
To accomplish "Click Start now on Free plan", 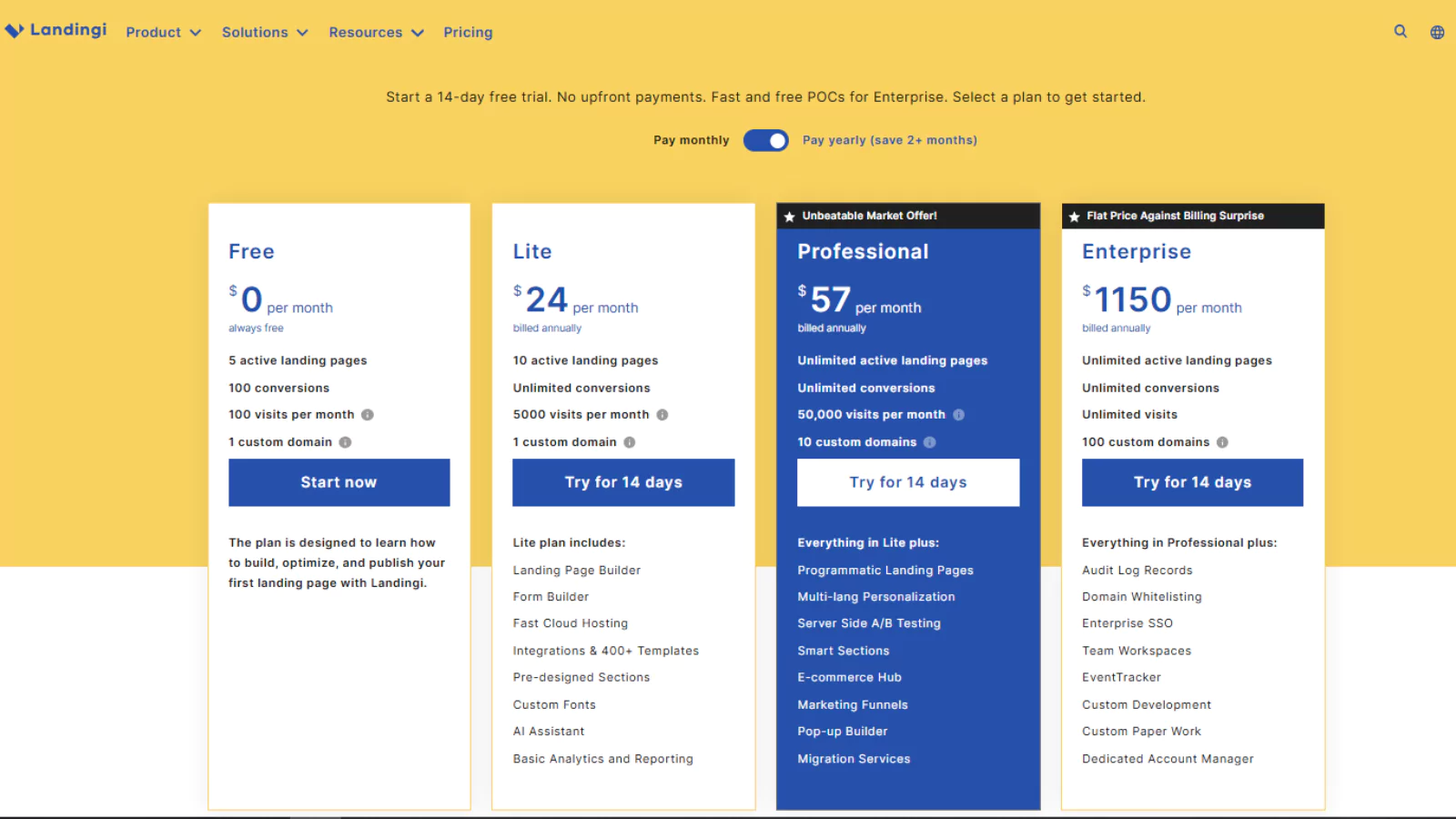I will pos(339,482).
